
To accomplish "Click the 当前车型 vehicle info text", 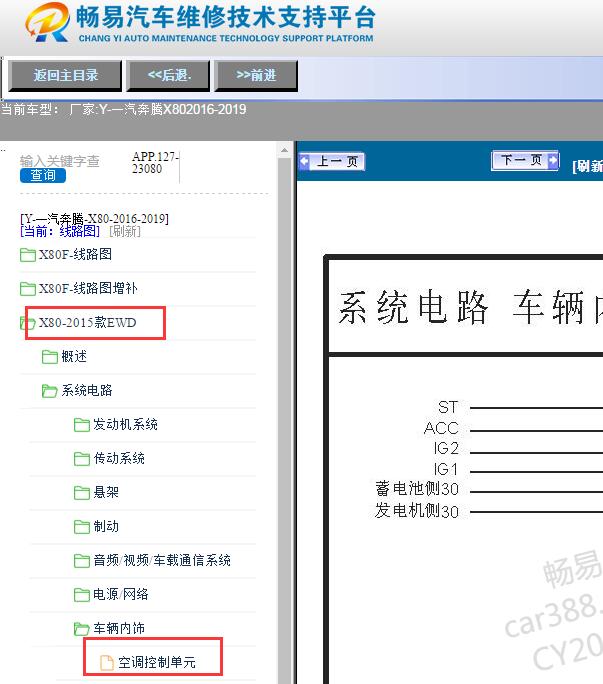I will [123, 109].
